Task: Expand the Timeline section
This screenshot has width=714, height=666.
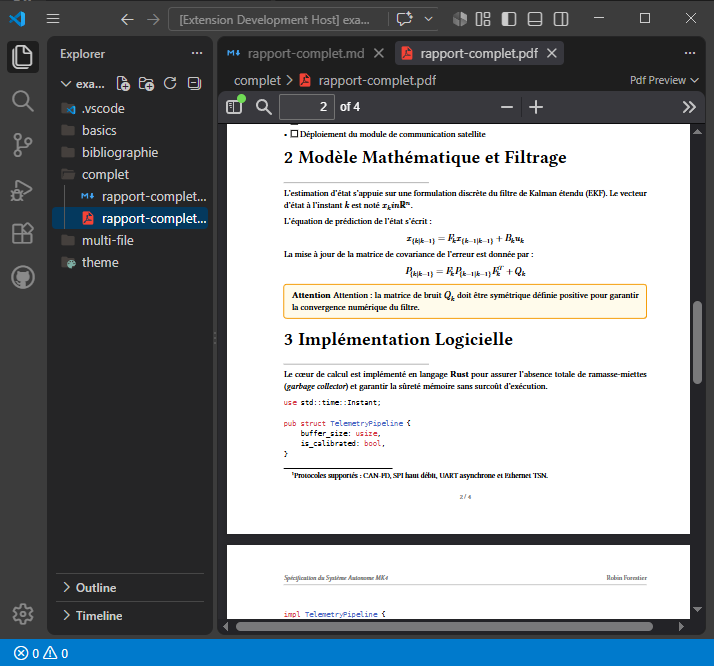Action: pos(130,615)
